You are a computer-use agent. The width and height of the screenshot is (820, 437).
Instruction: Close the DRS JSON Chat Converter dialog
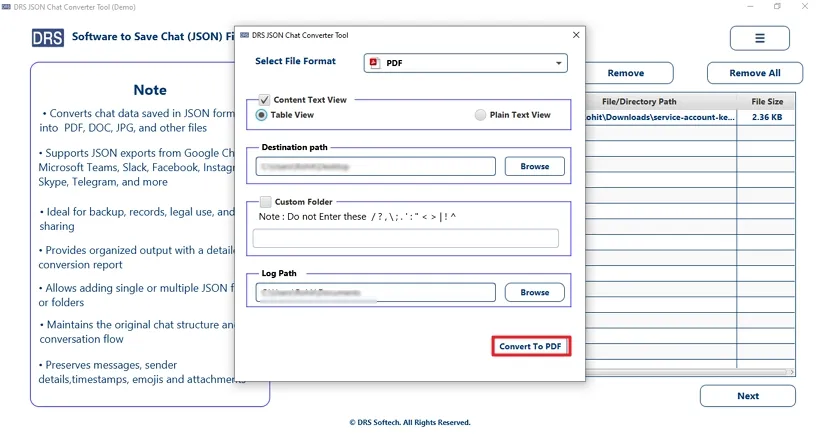(x=576, y=35)
